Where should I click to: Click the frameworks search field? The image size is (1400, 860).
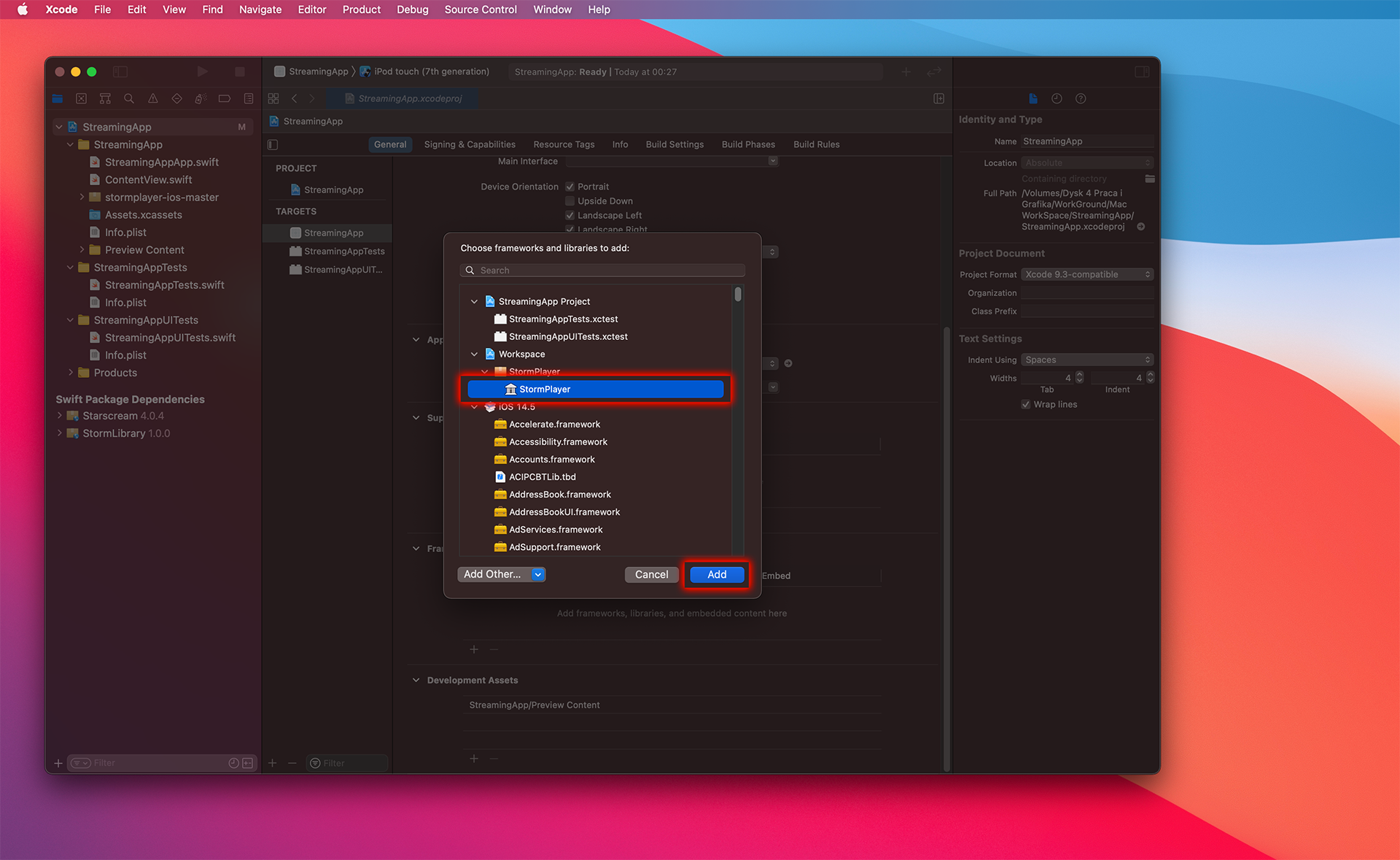[602, 271]
